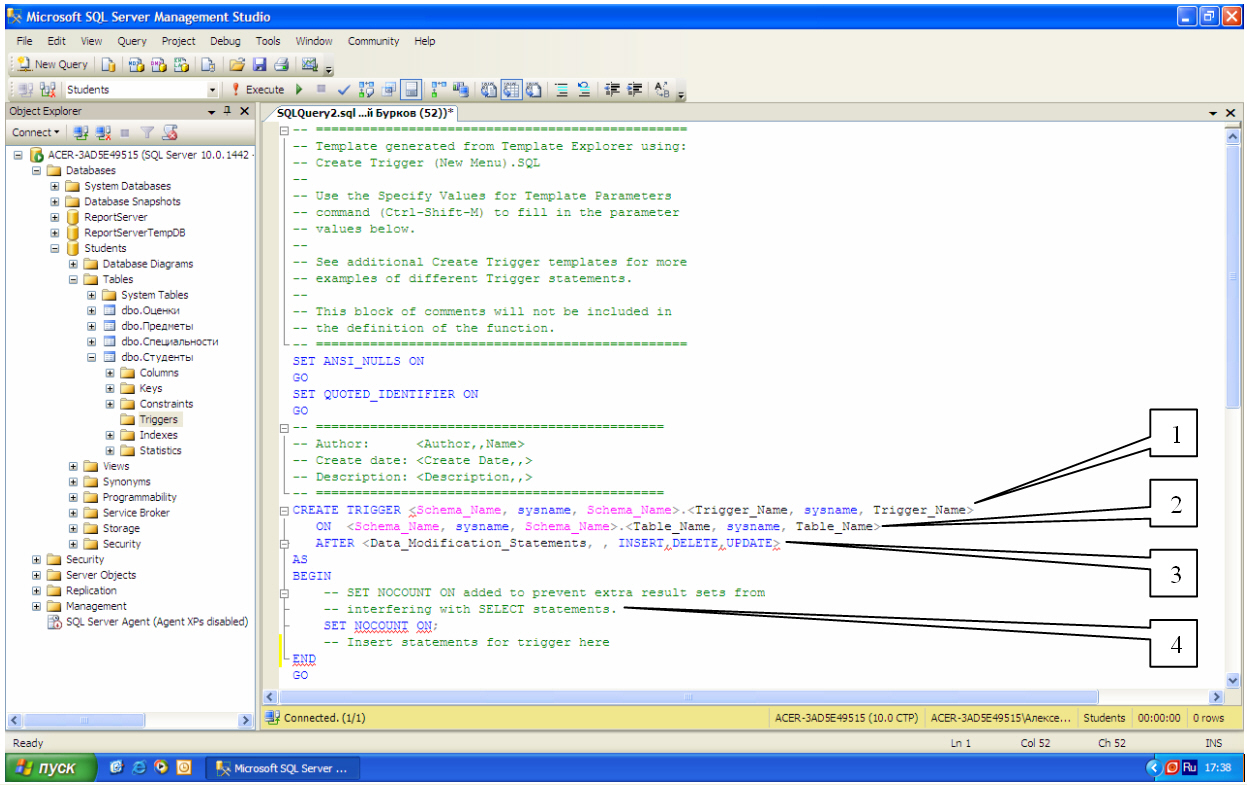Toggle the Results to Grid button
The height and width of the screenshot is (785, 1247).
[x=511, y=89]
